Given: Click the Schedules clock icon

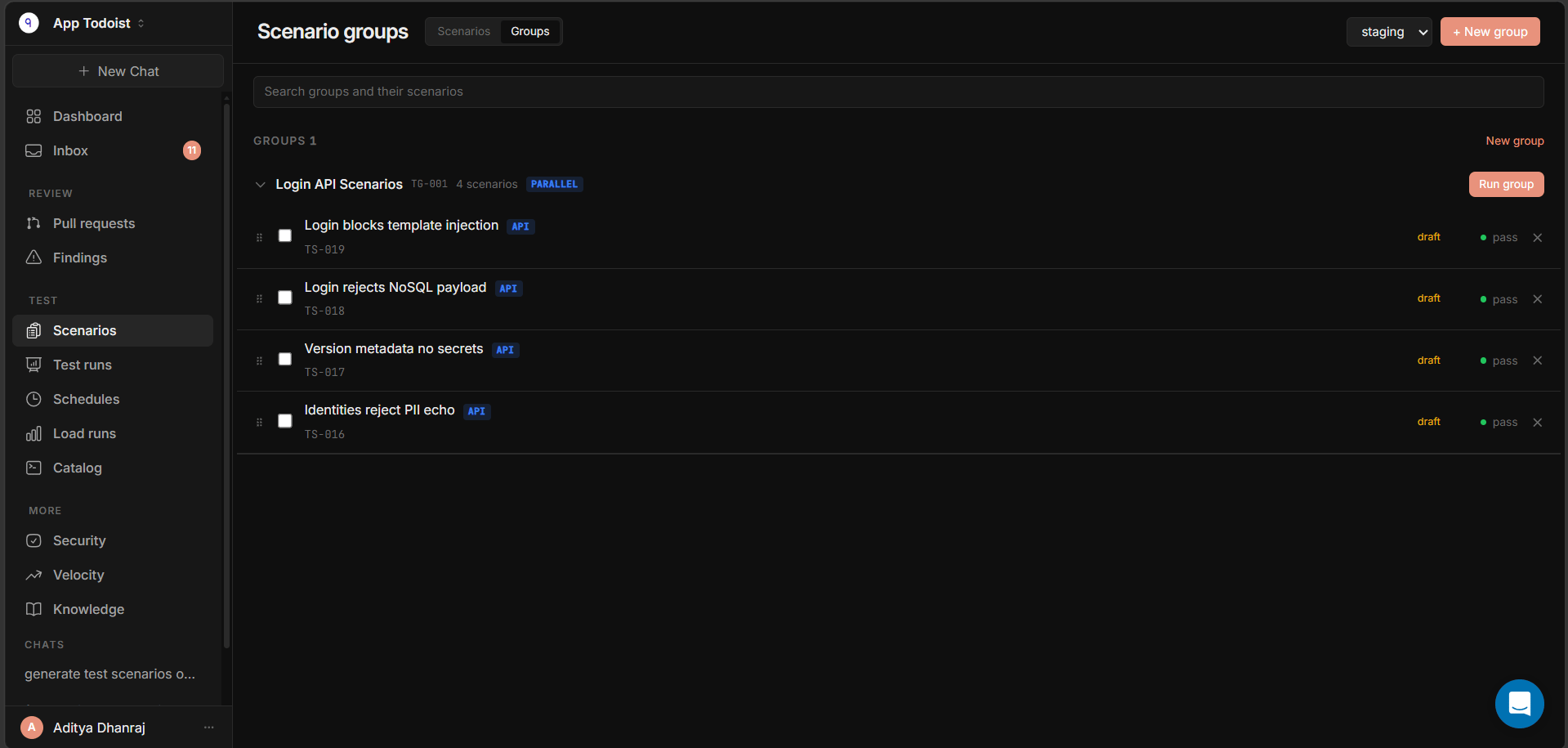Looking at the screenshot, I should (34, 399).
